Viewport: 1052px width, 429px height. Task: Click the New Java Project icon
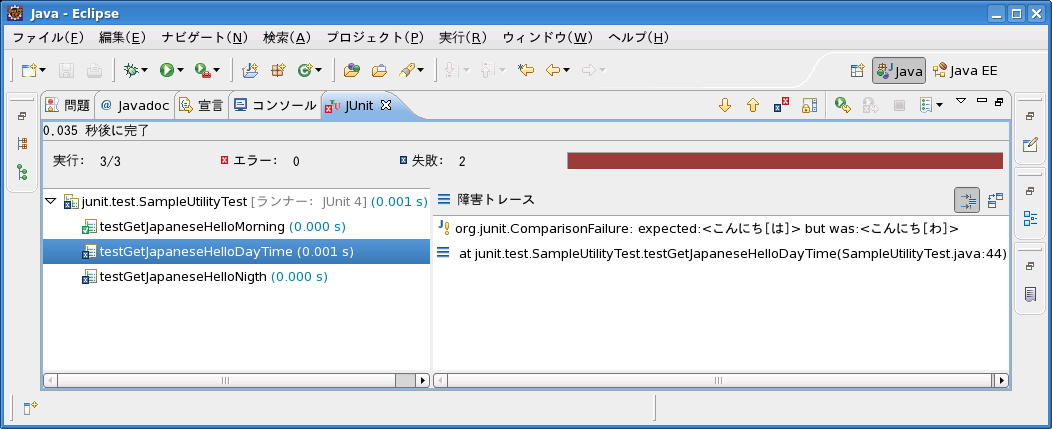coord(250,70)
